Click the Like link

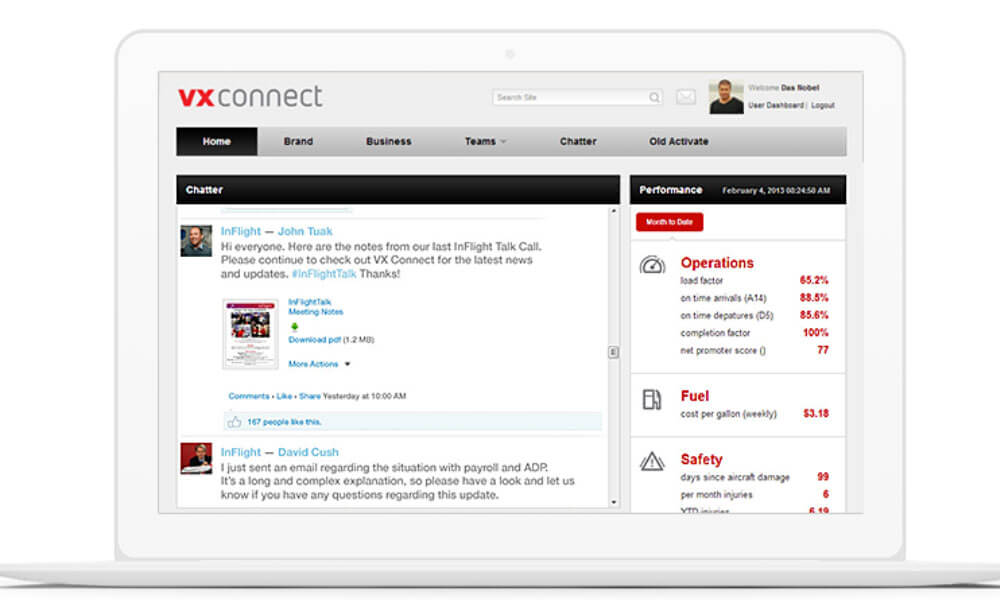(x=284, y=396)
